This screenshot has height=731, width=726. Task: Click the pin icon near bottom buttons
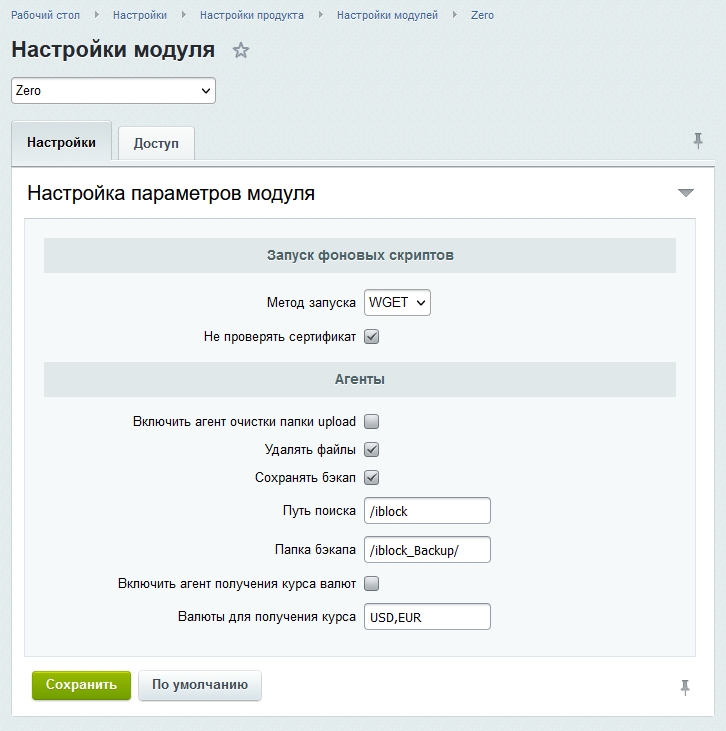coord(685,686)
